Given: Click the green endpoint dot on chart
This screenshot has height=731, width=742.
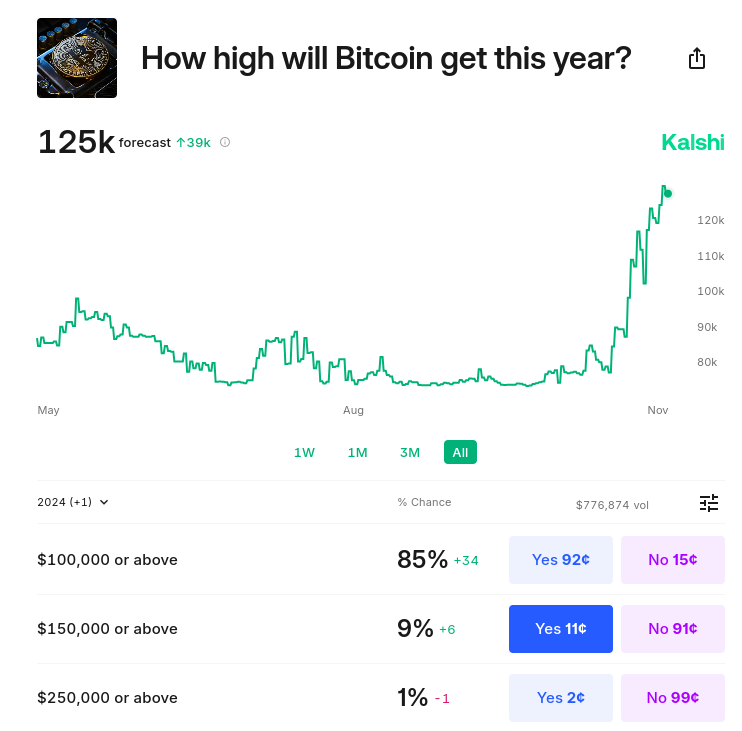Looking at the screenshot, I should [668, 193].
